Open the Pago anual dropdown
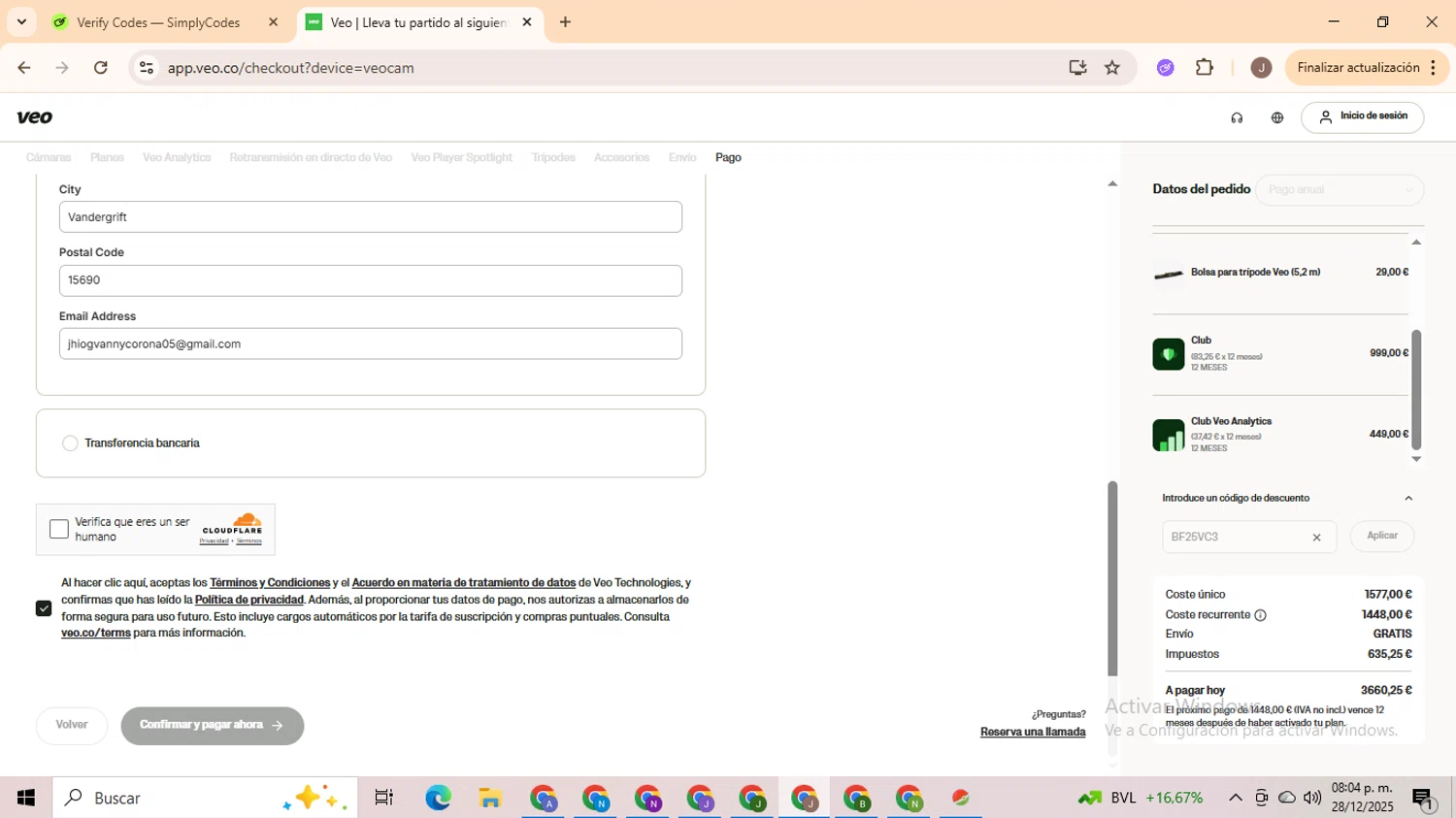The image size is (1456, 818). tap(1340, 190)
